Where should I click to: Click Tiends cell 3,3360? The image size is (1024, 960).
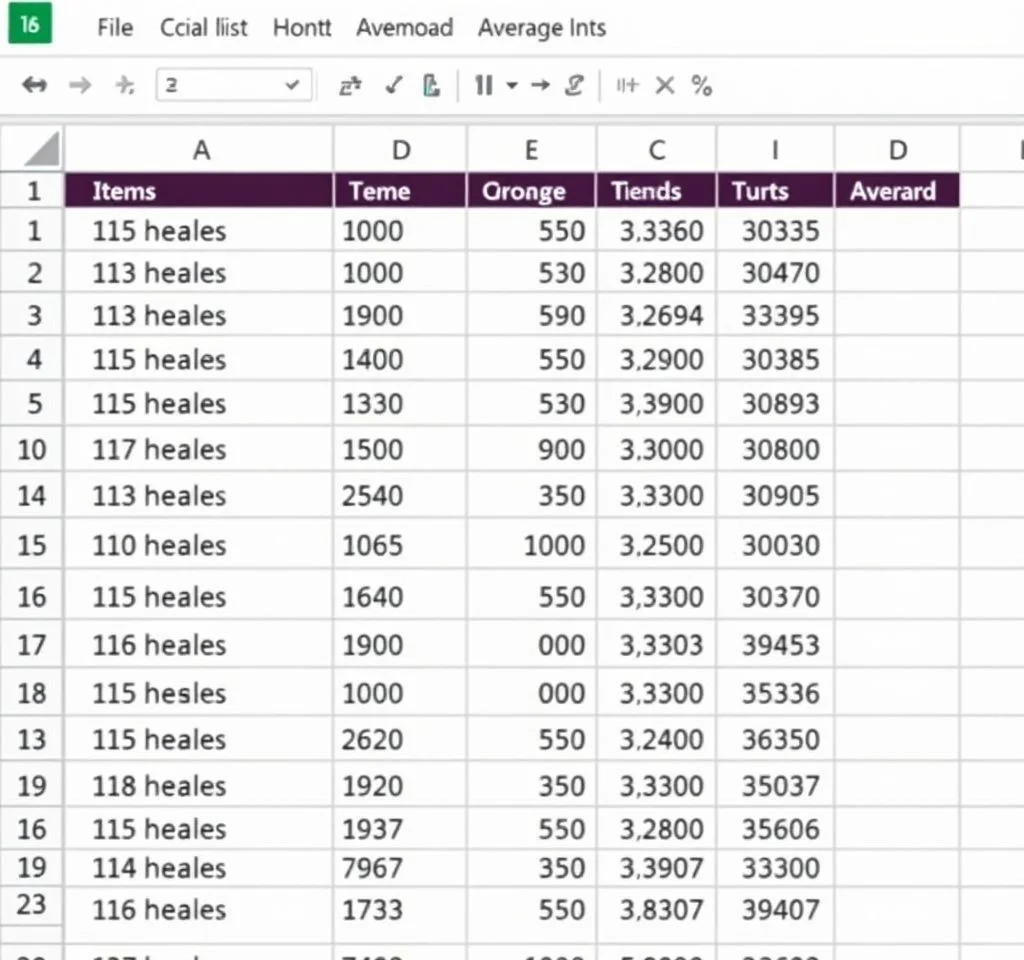(656, 231)
